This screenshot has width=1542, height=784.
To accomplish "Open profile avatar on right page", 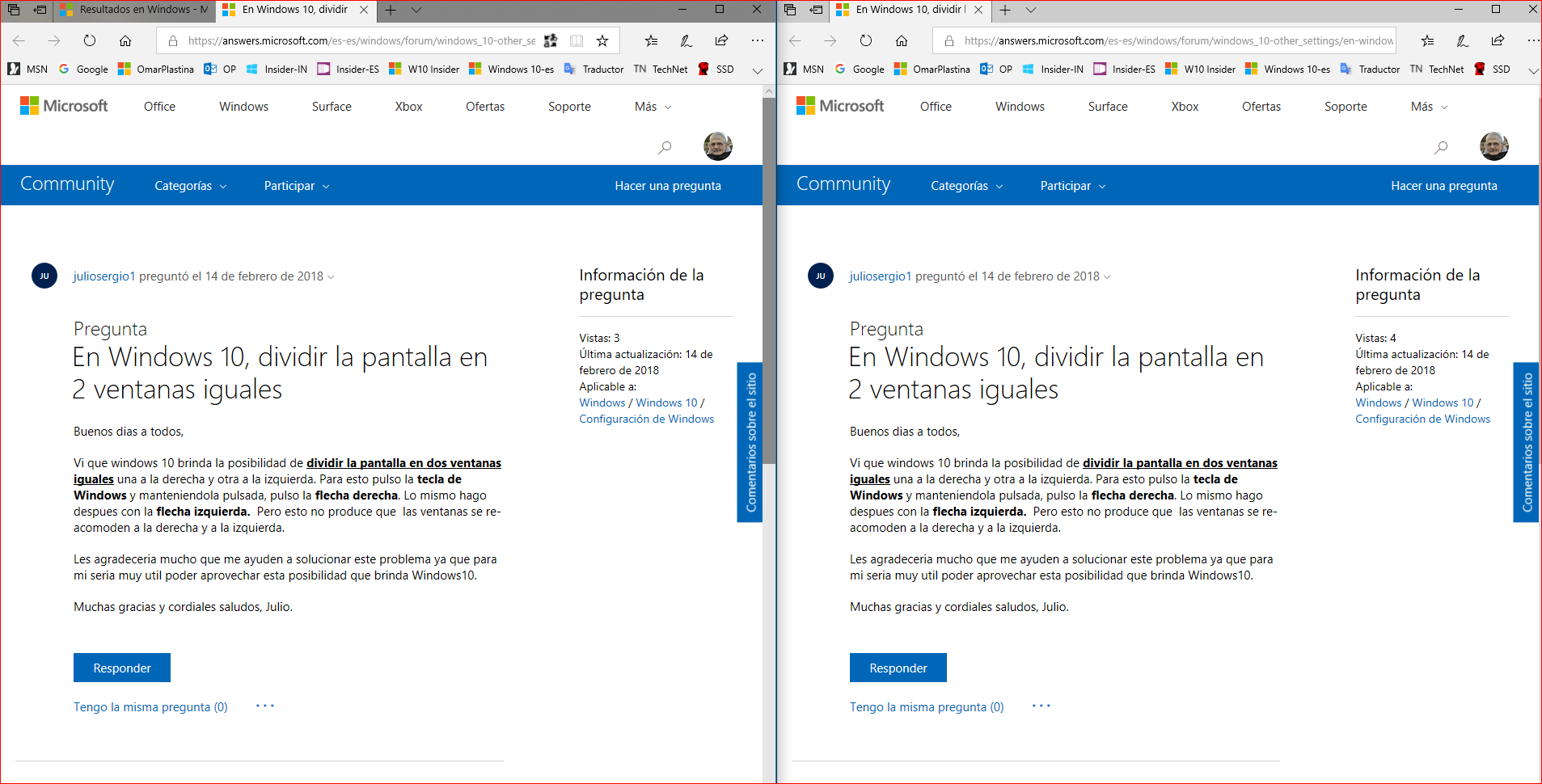I will coord(1494,146).
